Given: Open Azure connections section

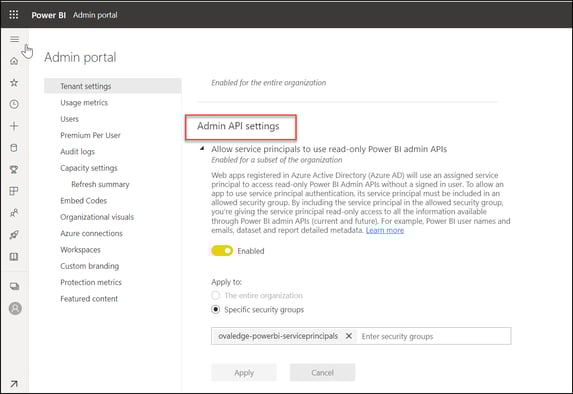Looking at the screenshot, I should tap(91, 233).
